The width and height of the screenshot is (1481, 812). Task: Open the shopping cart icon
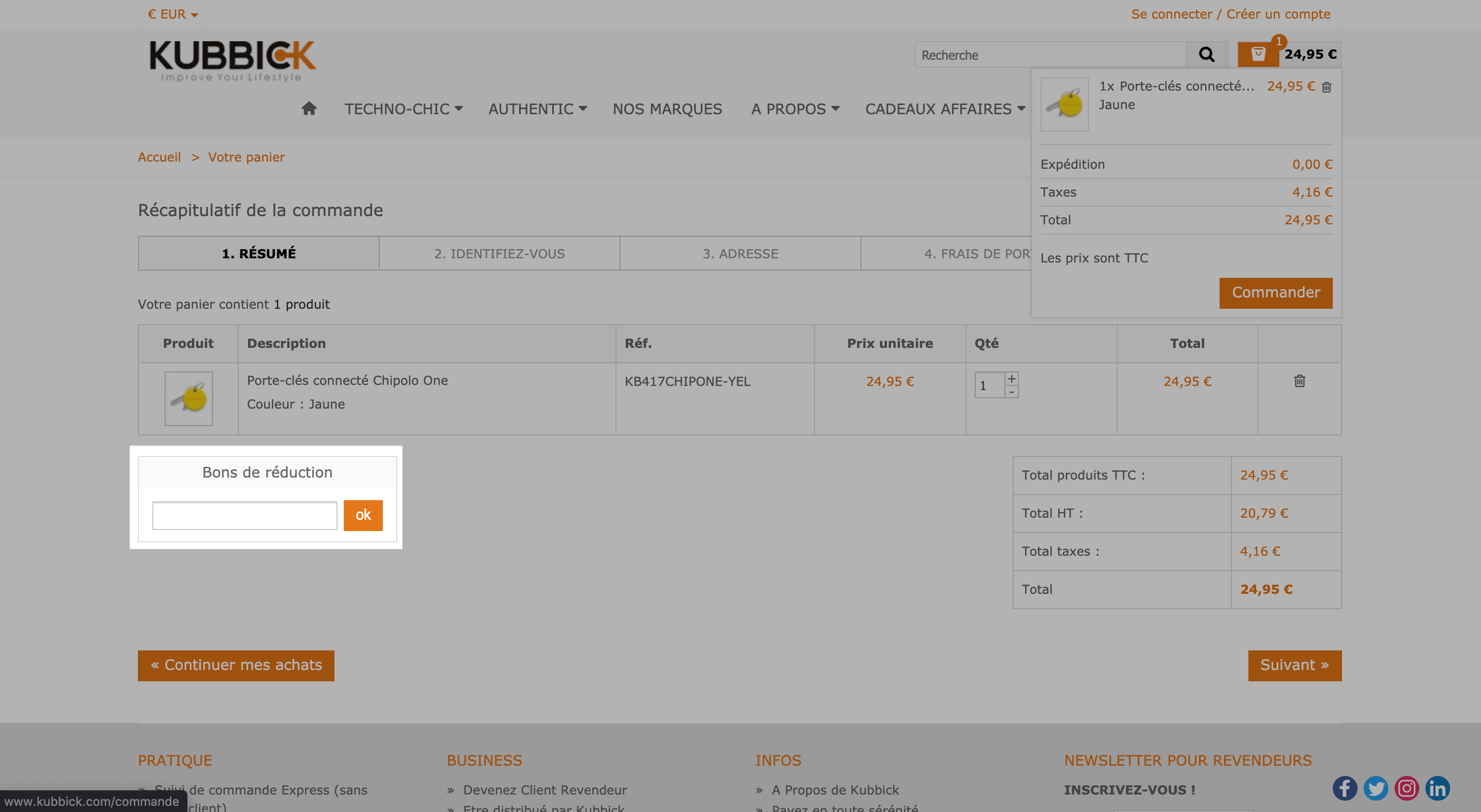tap(1258, 54)
